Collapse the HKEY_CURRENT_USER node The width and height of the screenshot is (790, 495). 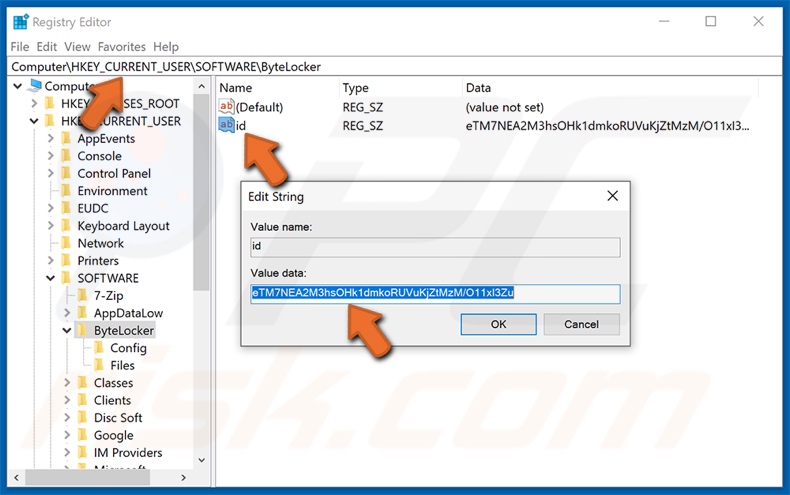34,121
